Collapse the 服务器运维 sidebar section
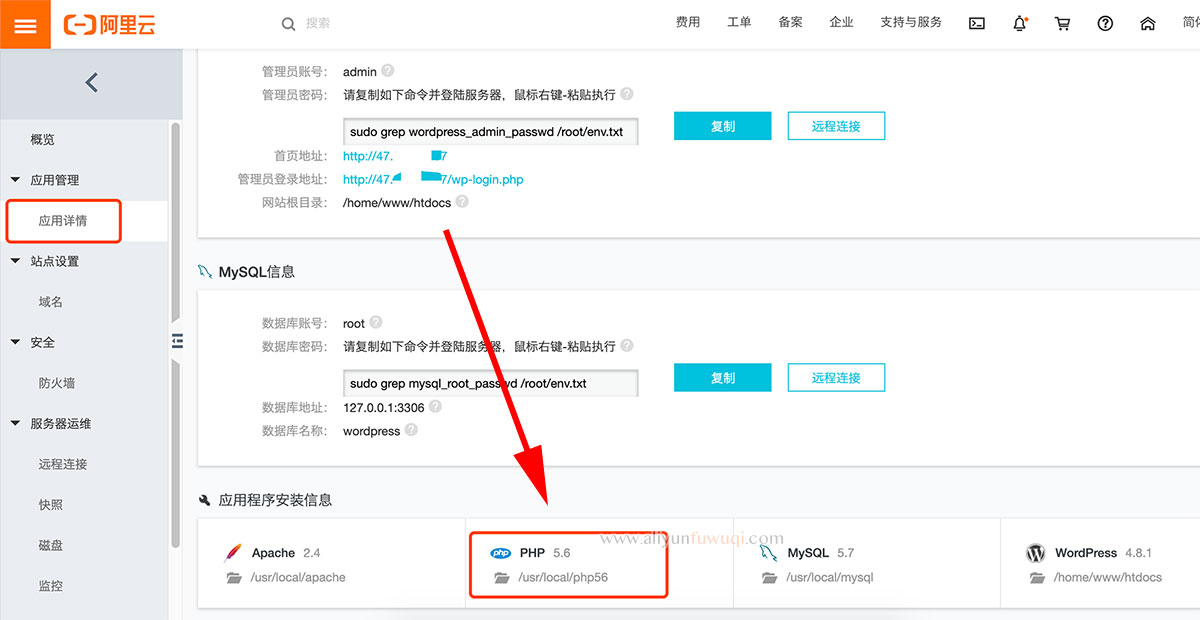The image size is (1200, 620). tap(15, 423)
